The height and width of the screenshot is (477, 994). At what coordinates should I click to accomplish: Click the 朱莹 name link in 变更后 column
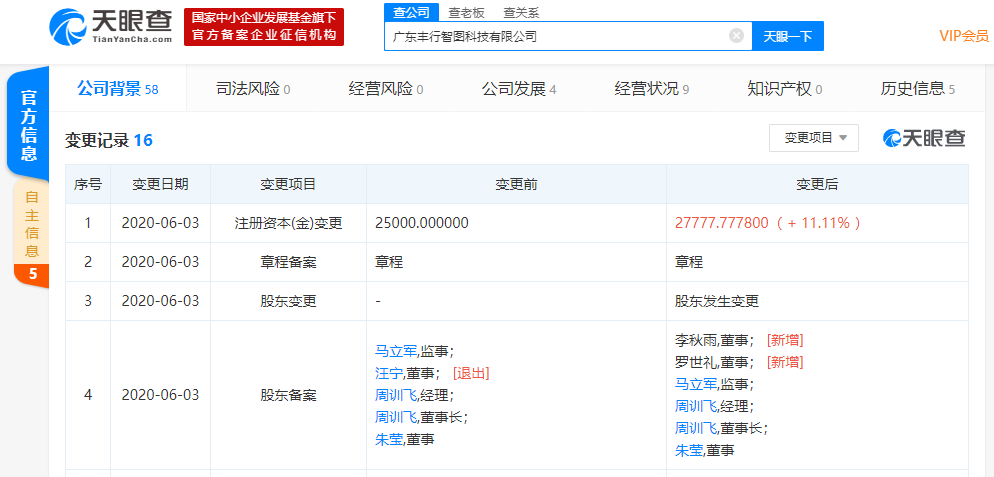tap(688, 450)
